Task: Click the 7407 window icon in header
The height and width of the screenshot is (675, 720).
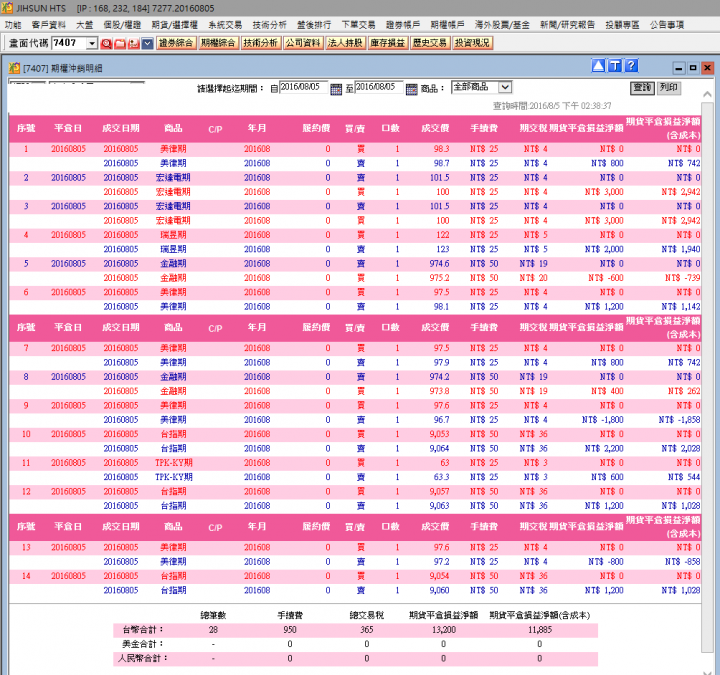Action: [x=14, y=68]
